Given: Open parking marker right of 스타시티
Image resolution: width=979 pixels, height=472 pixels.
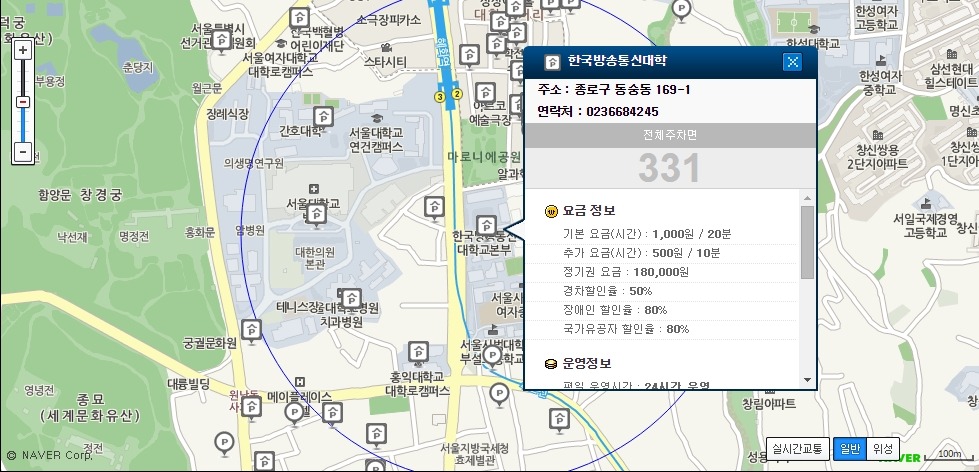Looking at the screenshot, I should [470, 55].
